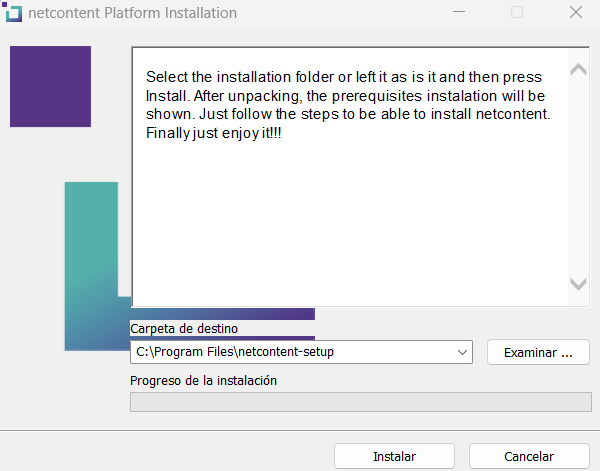Click the disabled maximize window button
The height and width of the screenshot is (471, 600).
click(517, 14)
